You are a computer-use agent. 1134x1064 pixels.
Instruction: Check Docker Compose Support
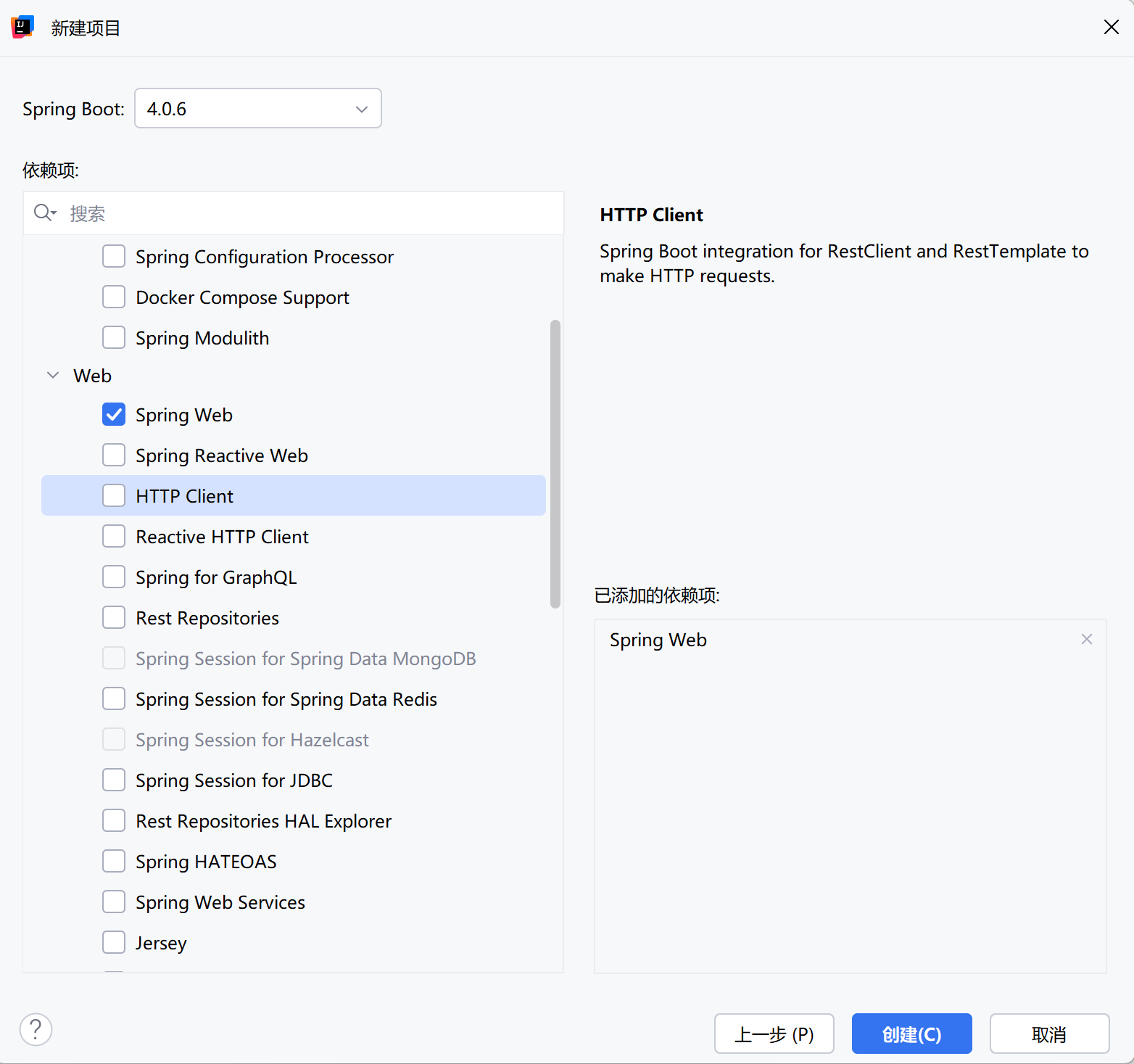[114, 297]
